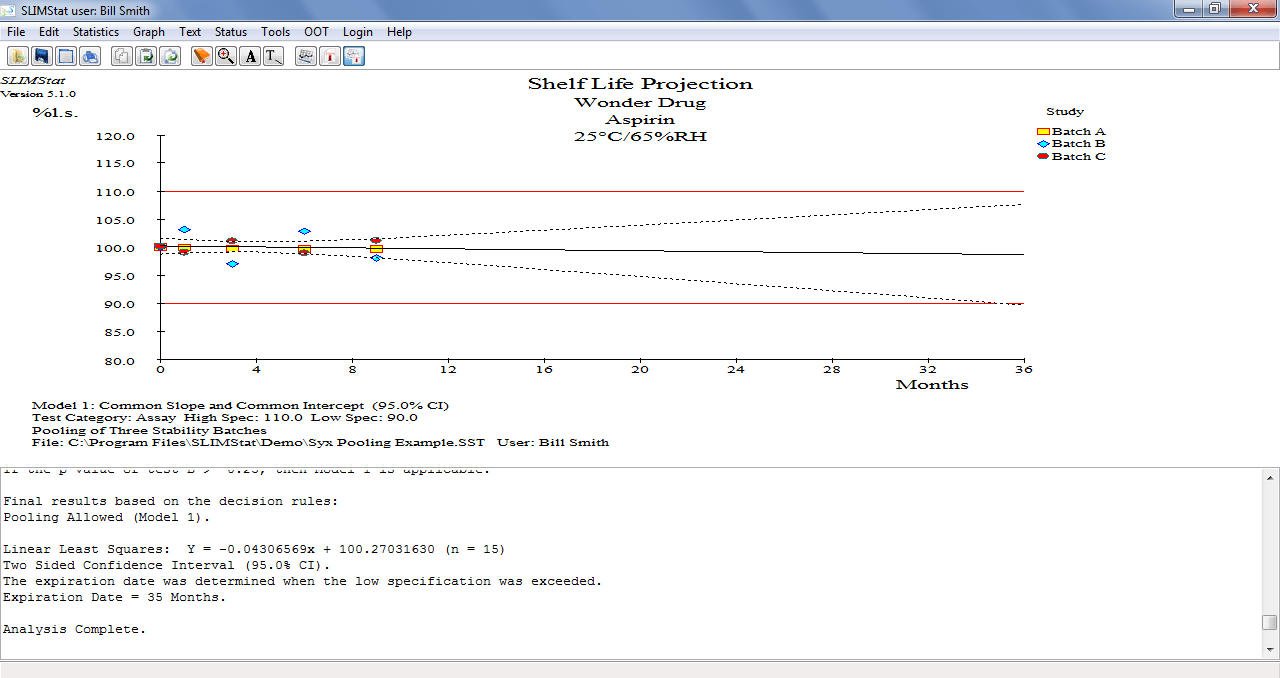Open the OOT menu
The width and height of the screenshot is (1280, 678).
point(316,31)
